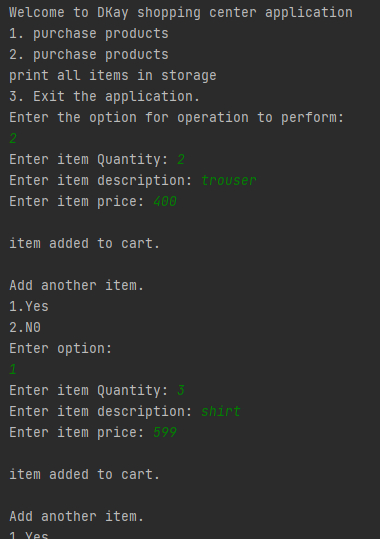Screen dimensions: 380x539
Task: Click the item price value 400
Action: (165, 201)
